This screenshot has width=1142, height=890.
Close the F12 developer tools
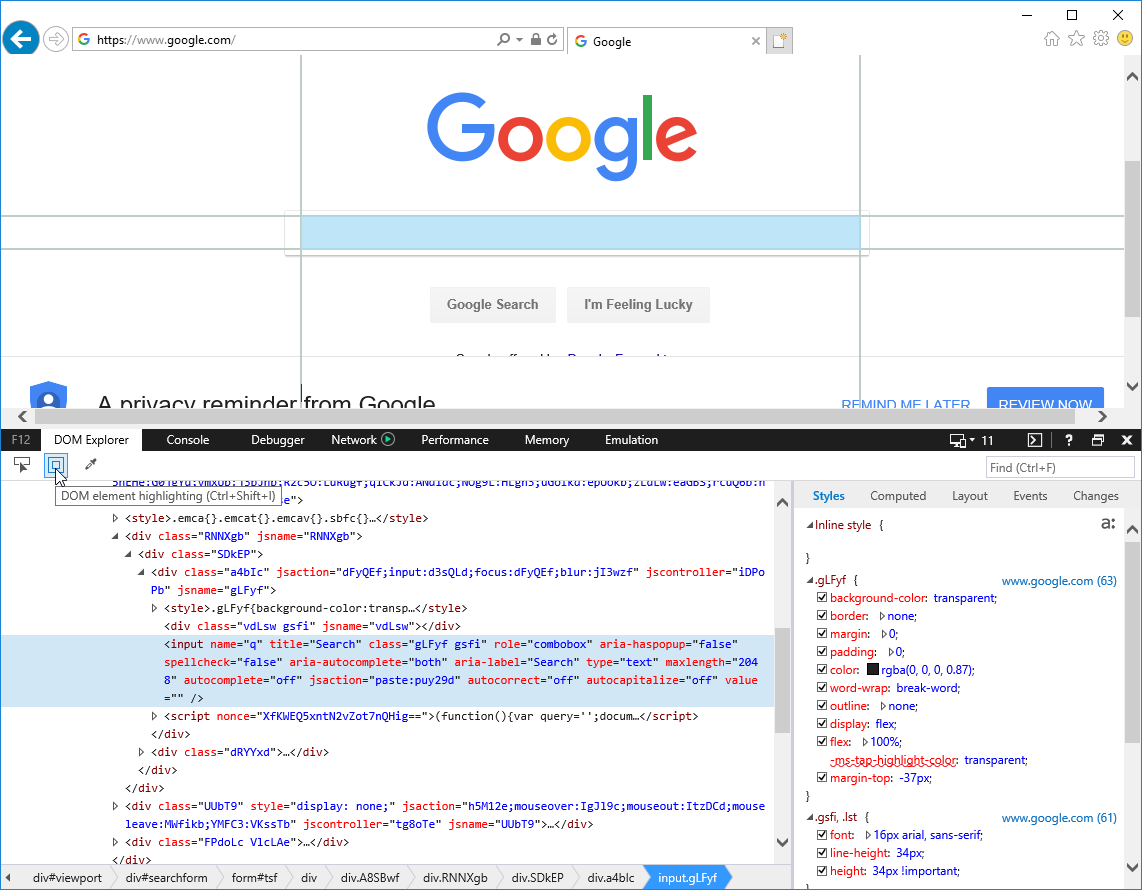pyautogui.click(x=1127, y=440)
